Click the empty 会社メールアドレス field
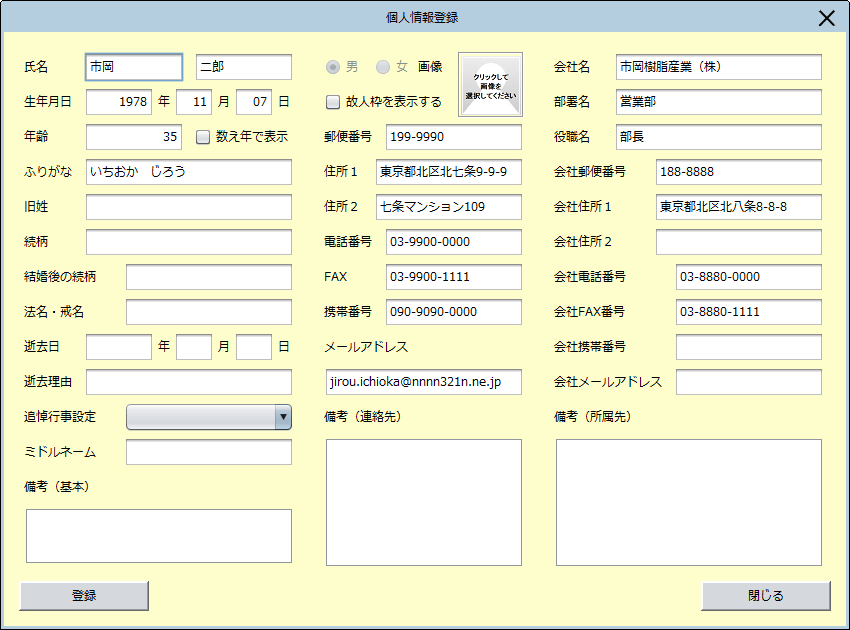The width and height of the screenshot is (850, 630). pos(749,382)
